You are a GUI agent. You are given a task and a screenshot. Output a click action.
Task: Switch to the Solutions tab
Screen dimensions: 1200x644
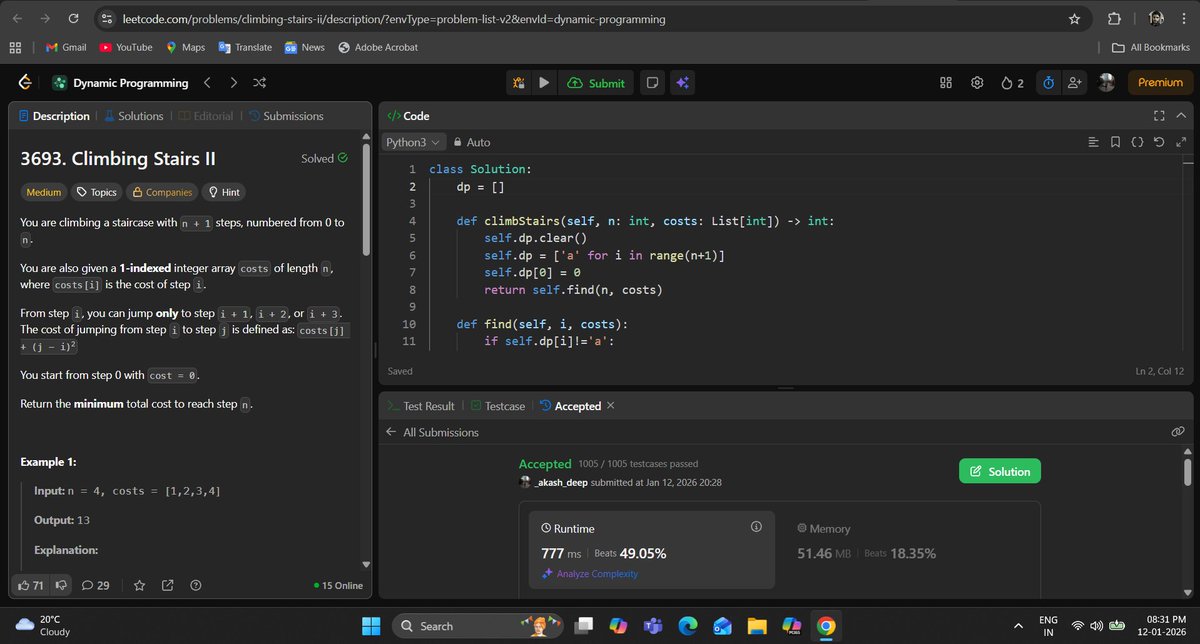[x=133, y=116]
